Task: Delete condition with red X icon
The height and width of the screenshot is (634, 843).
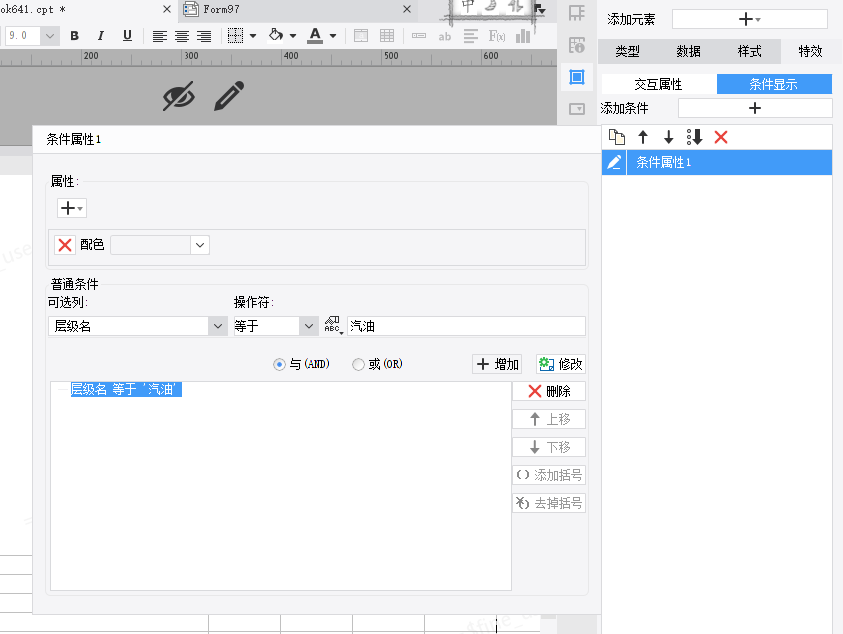Action: click(x=721, y=137)
